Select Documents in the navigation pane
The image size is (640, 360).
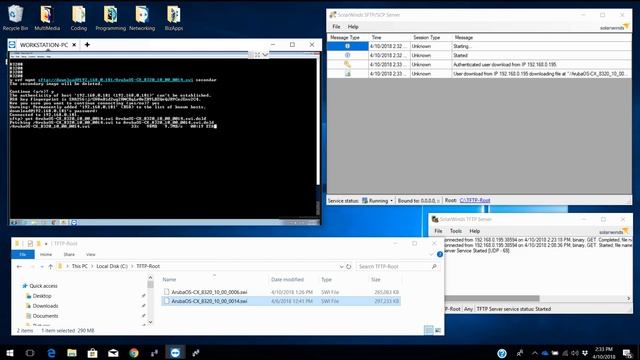45,316
